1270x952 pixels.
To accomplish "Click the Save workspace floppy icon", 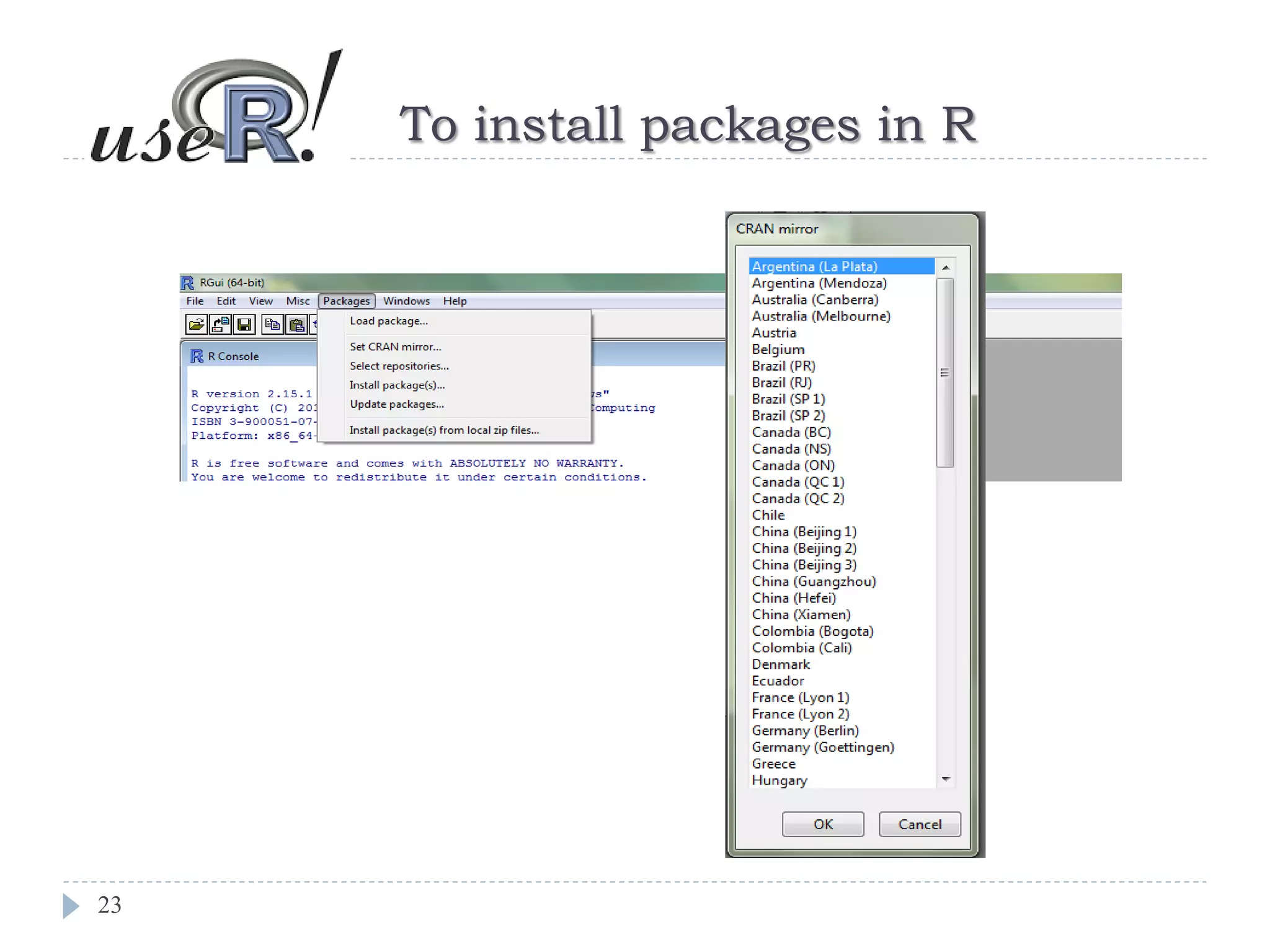I will (244, 324).
